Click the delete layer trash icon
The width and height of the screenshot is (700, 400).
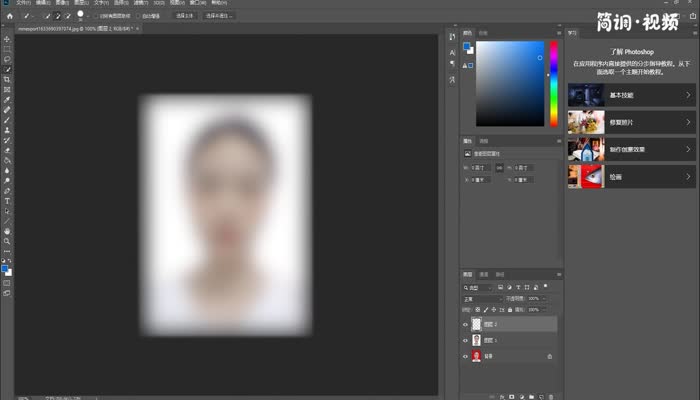click(549, 394)
